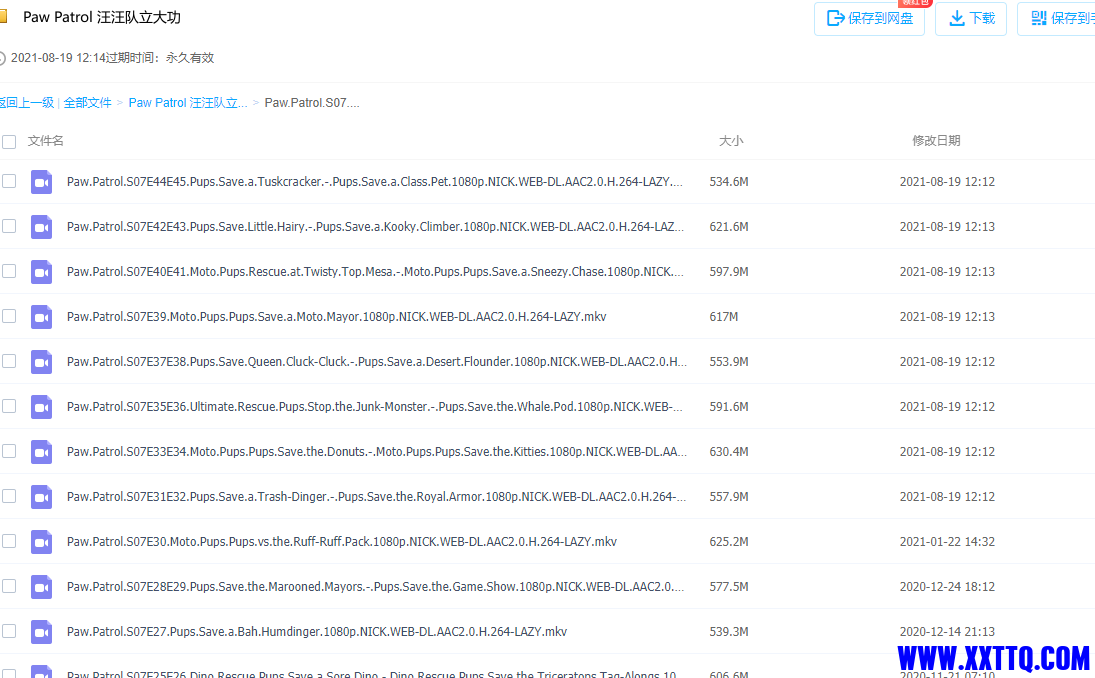This screenshot has height=678, width=1095.
Task: Open Paw Patrol 汪汪队立... breadcrumb link
Action: (188, 103)
